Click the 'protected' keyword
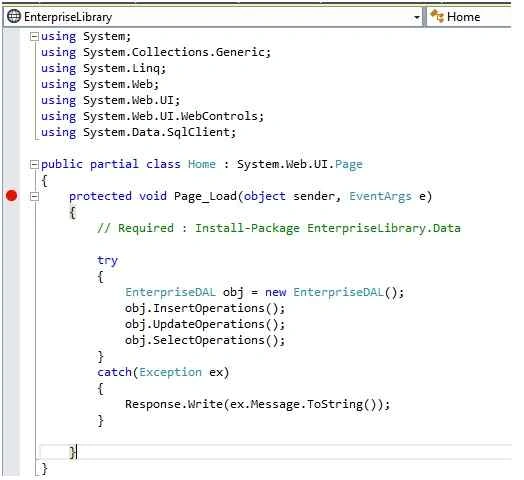This screenshot has height=480, width=524. click(100, 197)
